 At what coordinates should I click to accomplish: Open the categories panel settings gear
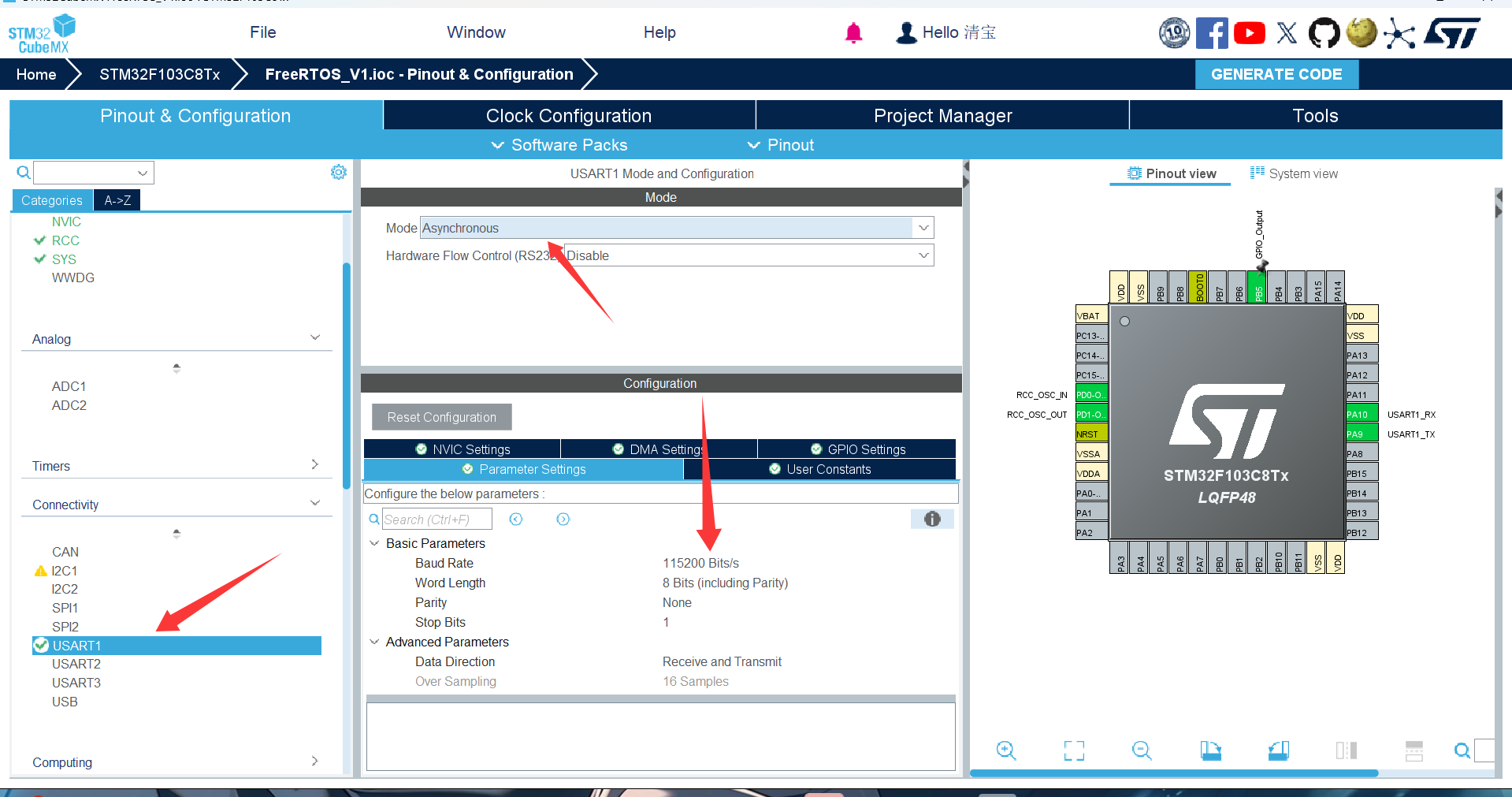click(339, 172)
